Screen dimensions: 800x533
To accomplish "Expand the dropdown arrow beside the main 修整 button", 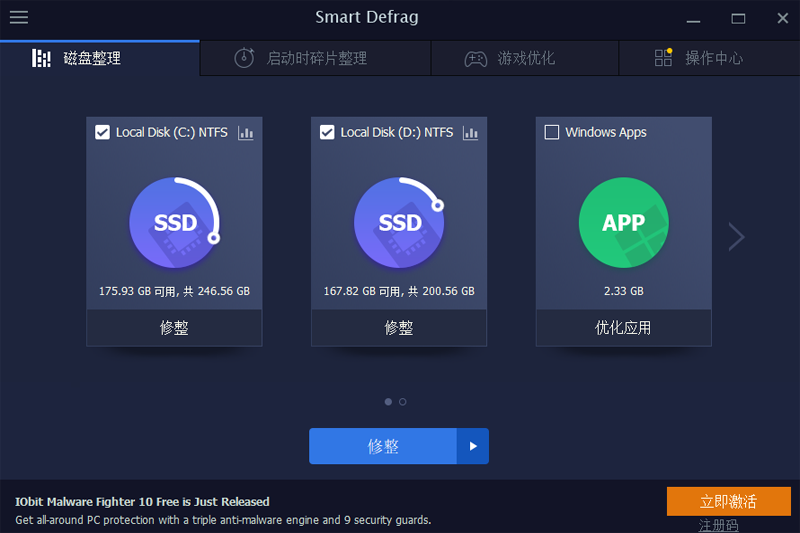I will click(x=473, y=446).
